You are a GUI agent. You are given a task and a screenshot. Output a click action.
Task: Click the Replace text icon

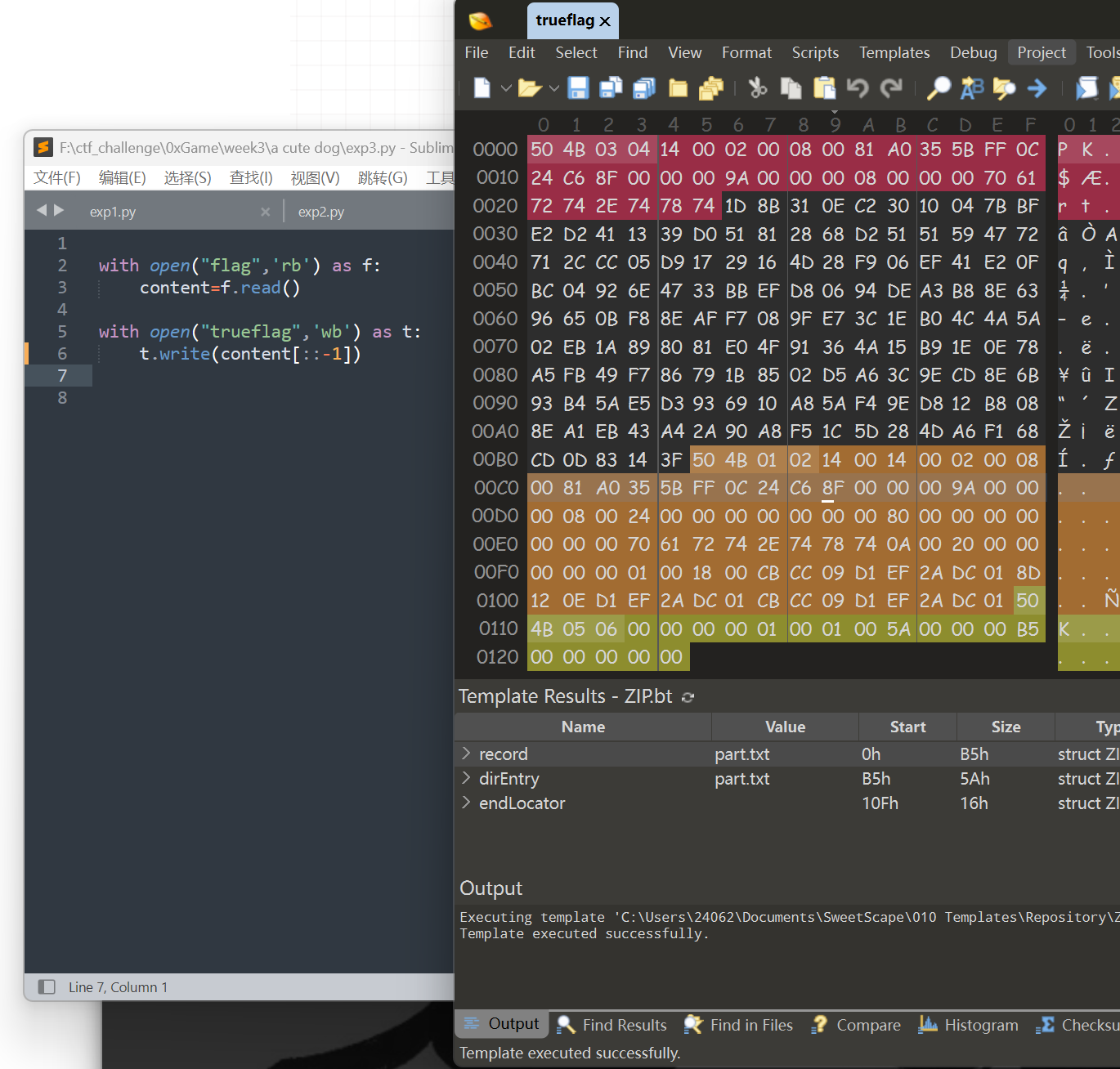click(x=971, y=87)
